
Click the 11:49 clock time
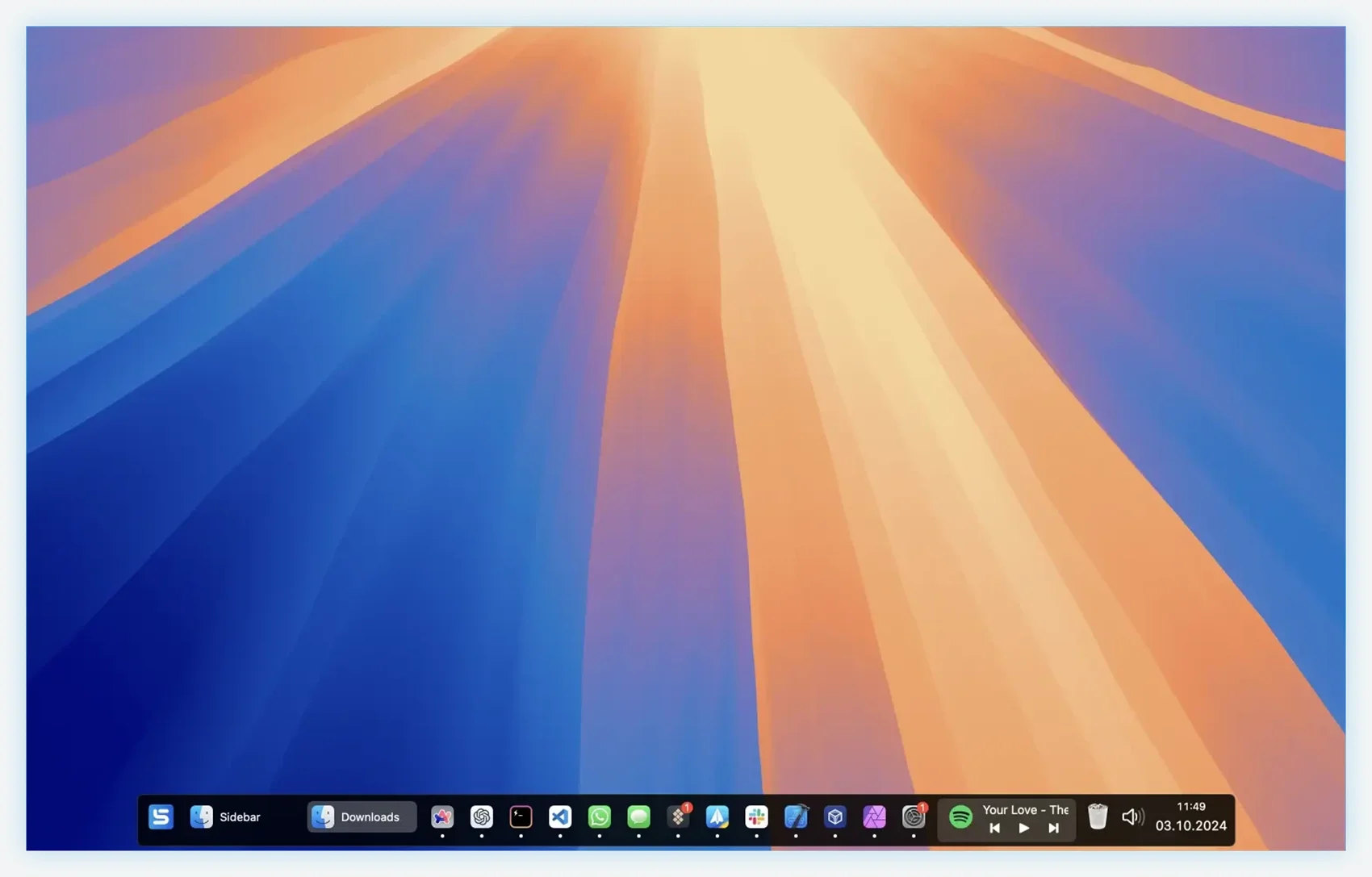[x=1191, y=807]
